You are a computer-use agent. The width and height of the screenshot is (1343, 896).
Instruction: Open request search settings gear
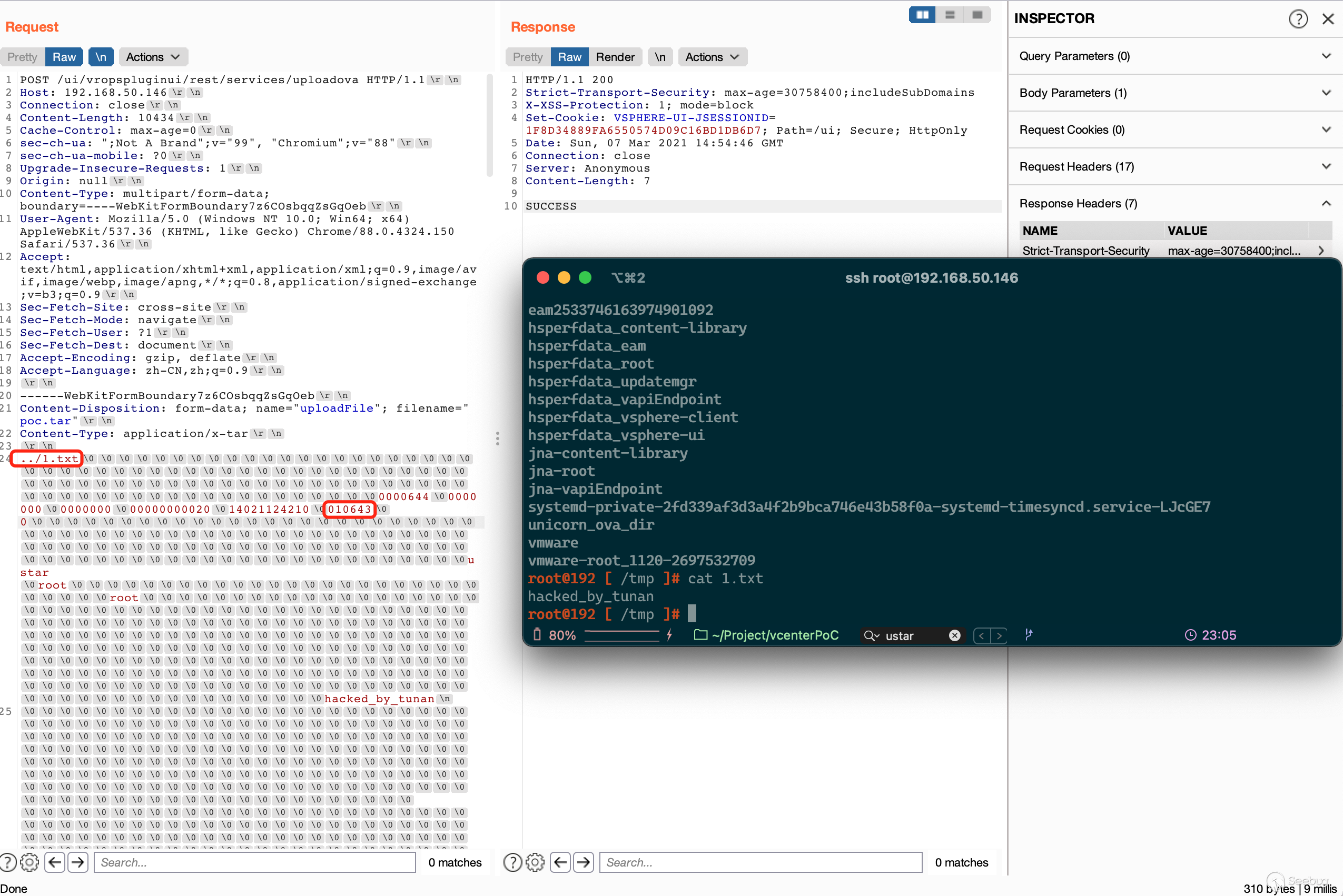coord(29,862)
